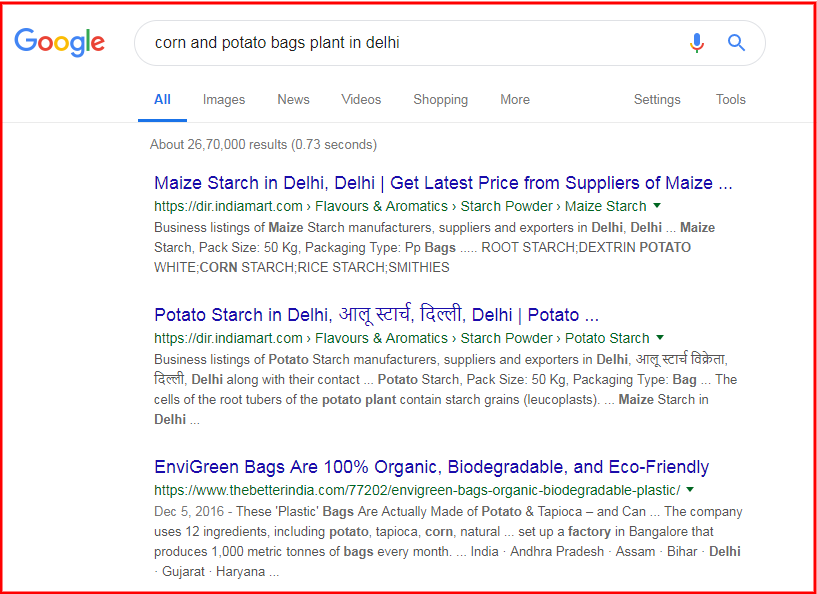The width and height of the screenshot is (817, 594).
Task: Switch to the Images tab
Action: pos(224,99)
